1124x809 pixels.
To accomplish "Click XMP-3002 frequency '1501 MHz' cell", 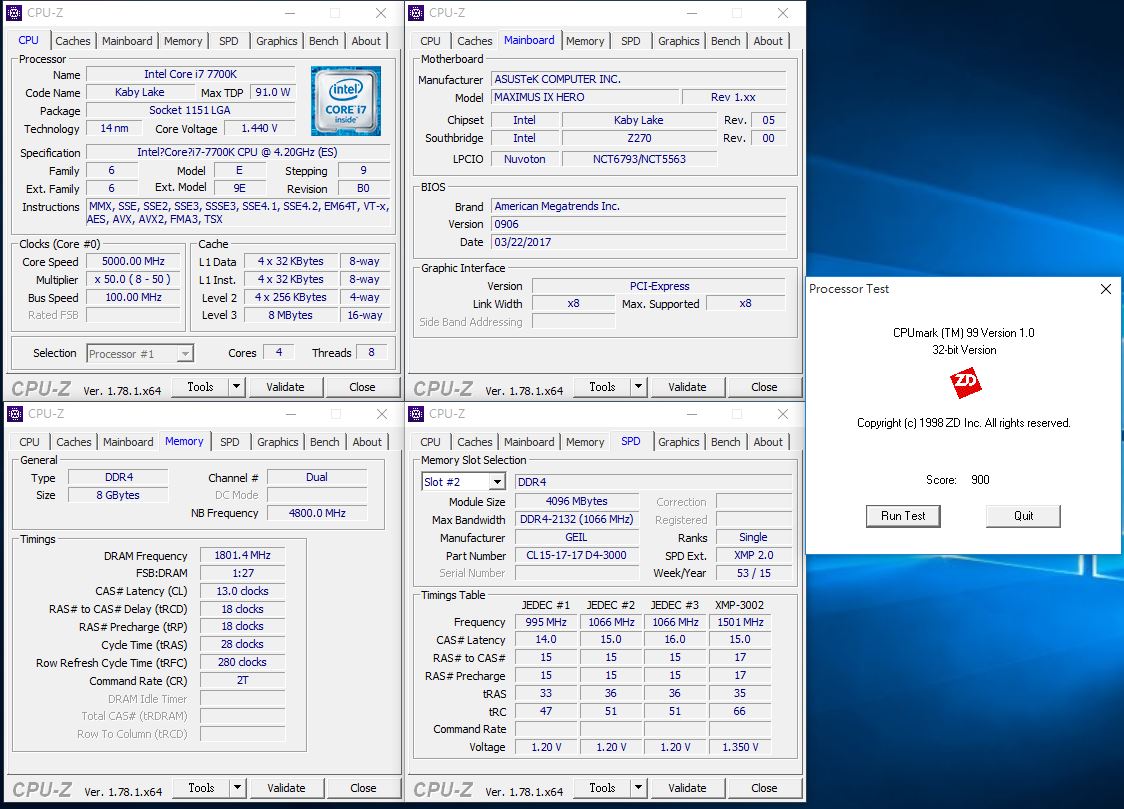I will pos(740,622).
